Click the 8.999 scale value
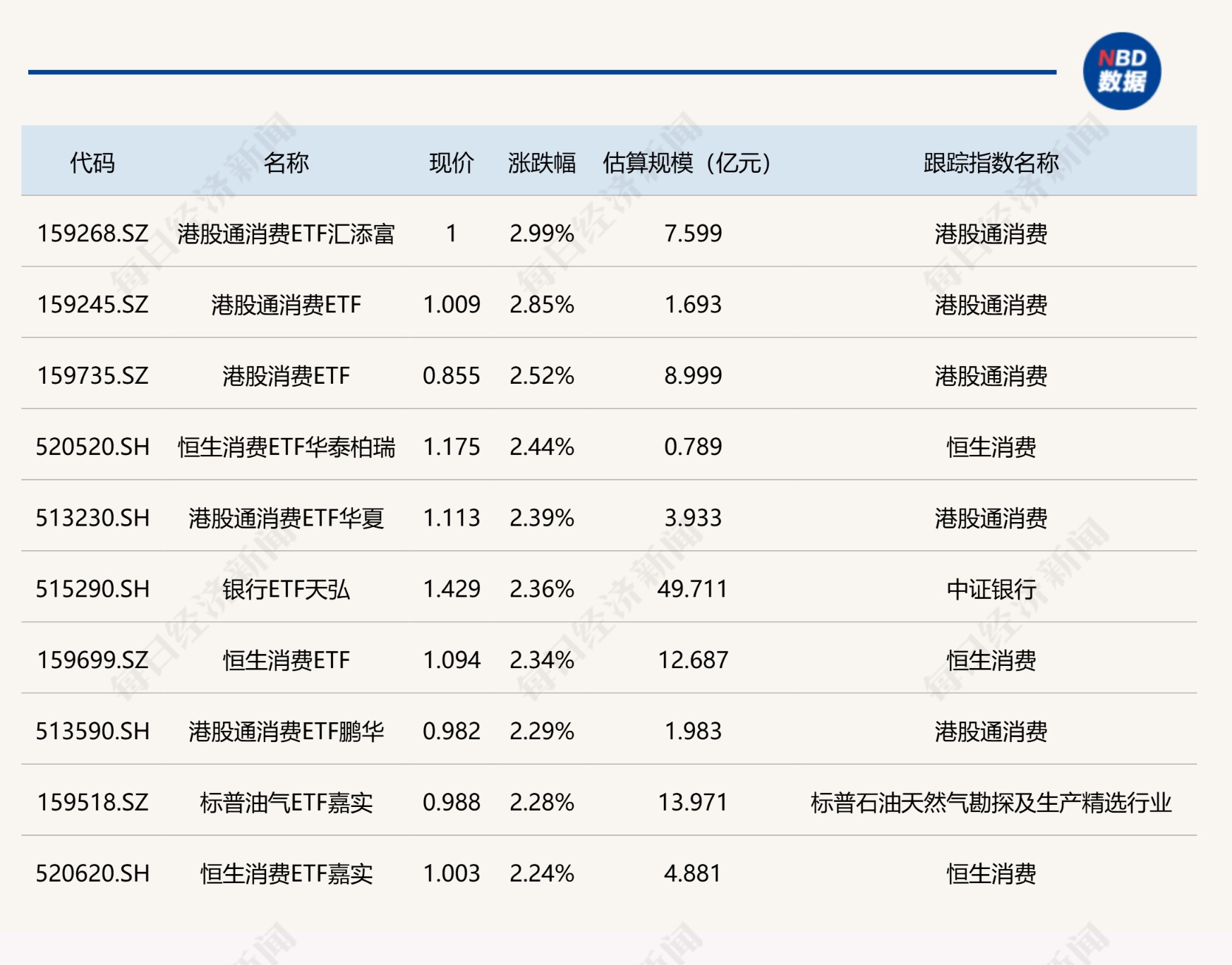The image size is (1232, 965). [x=693, y=376]
